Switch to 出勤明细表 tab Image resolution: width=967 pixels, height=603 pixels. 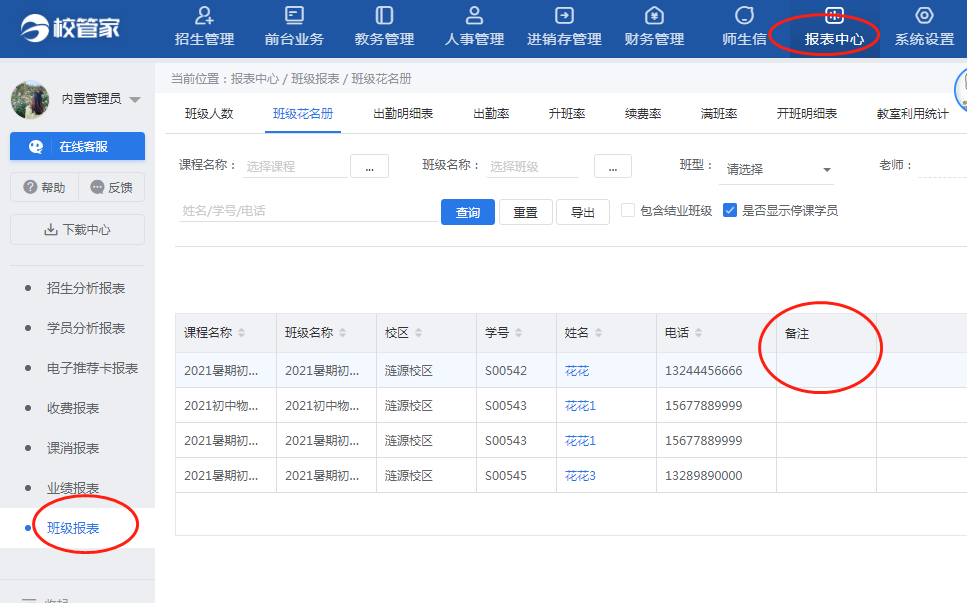point(403,113)
